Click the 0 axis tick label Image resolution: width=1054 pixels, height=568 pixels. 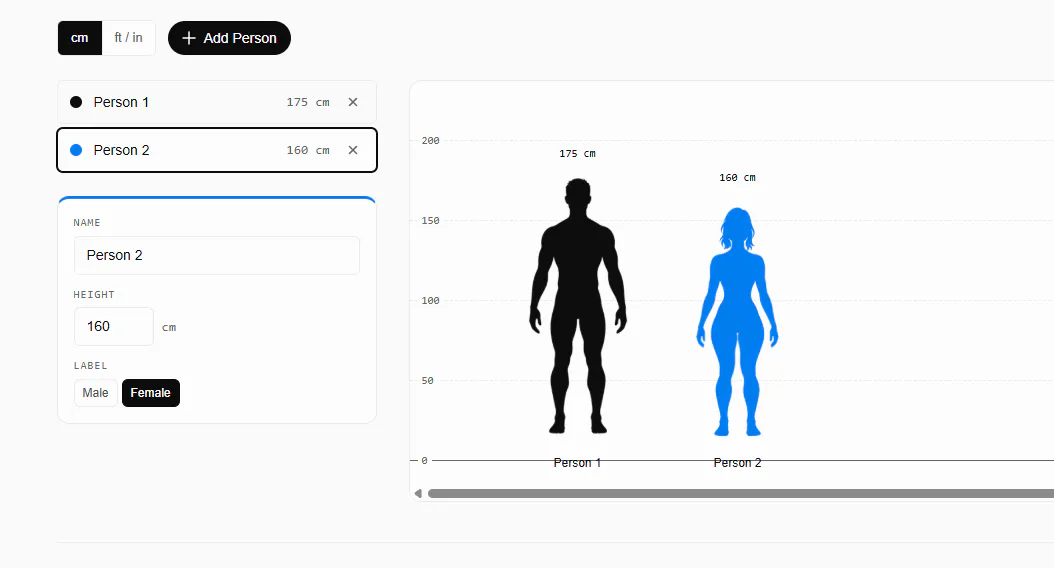coord(424,460)
